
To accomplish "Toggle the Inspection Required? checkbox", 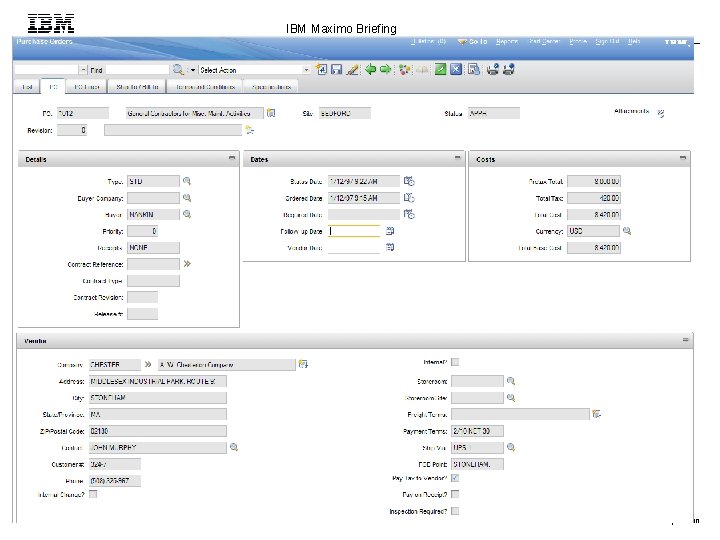I will pos(455,511).
